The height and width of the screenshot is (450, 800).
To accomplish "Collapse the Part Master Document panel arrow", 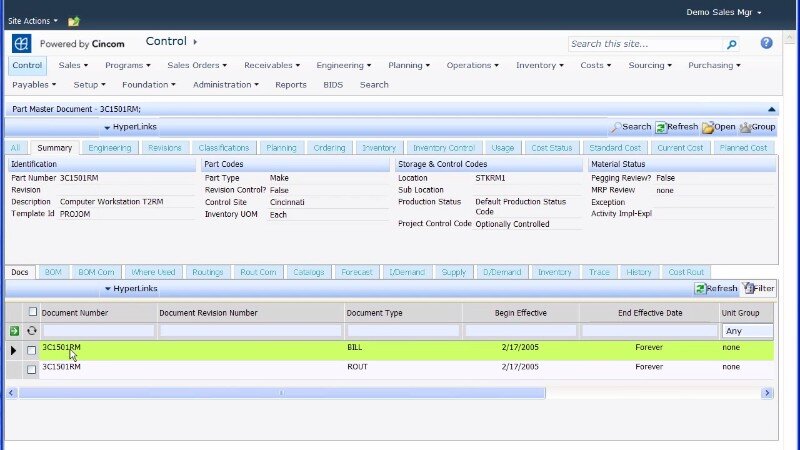I will 771,109.
